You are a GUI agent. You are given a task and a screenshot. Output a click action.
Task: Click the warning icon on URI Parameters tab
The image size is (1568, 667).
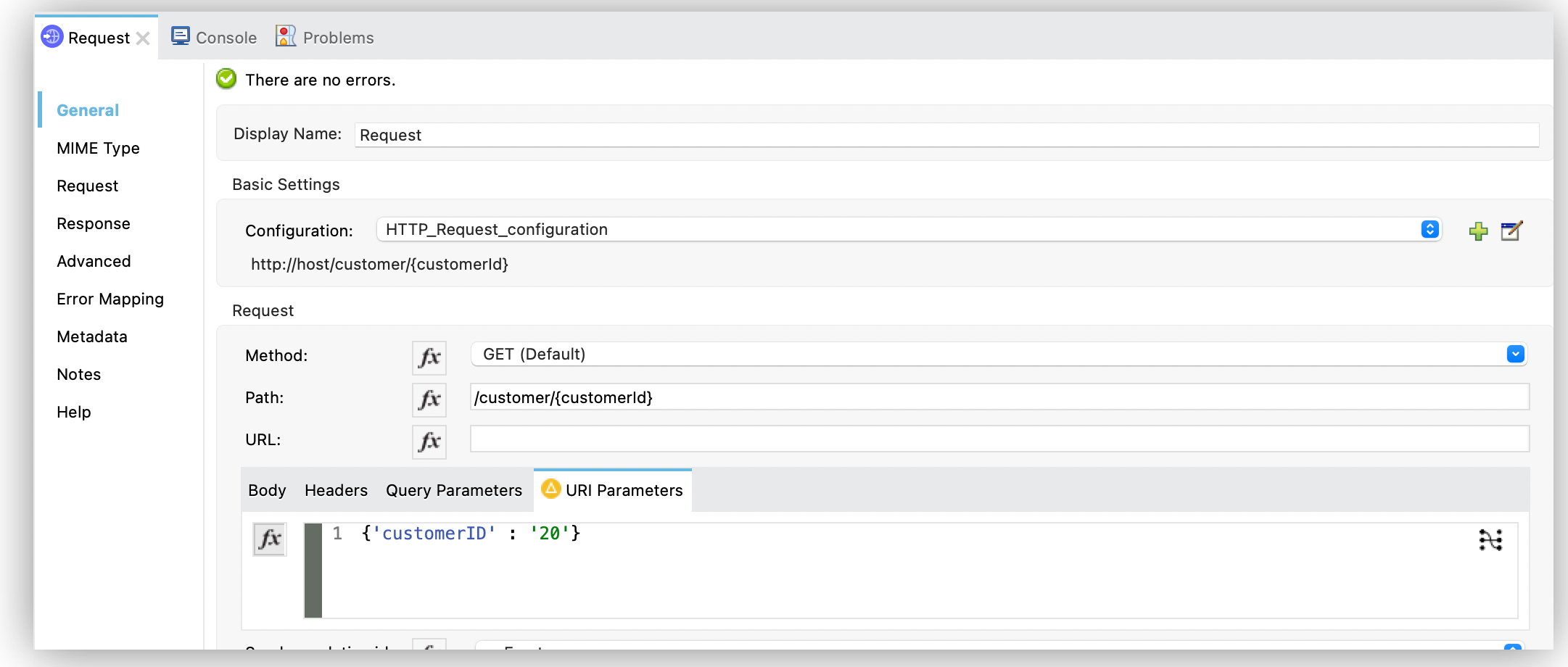point(551,489)
